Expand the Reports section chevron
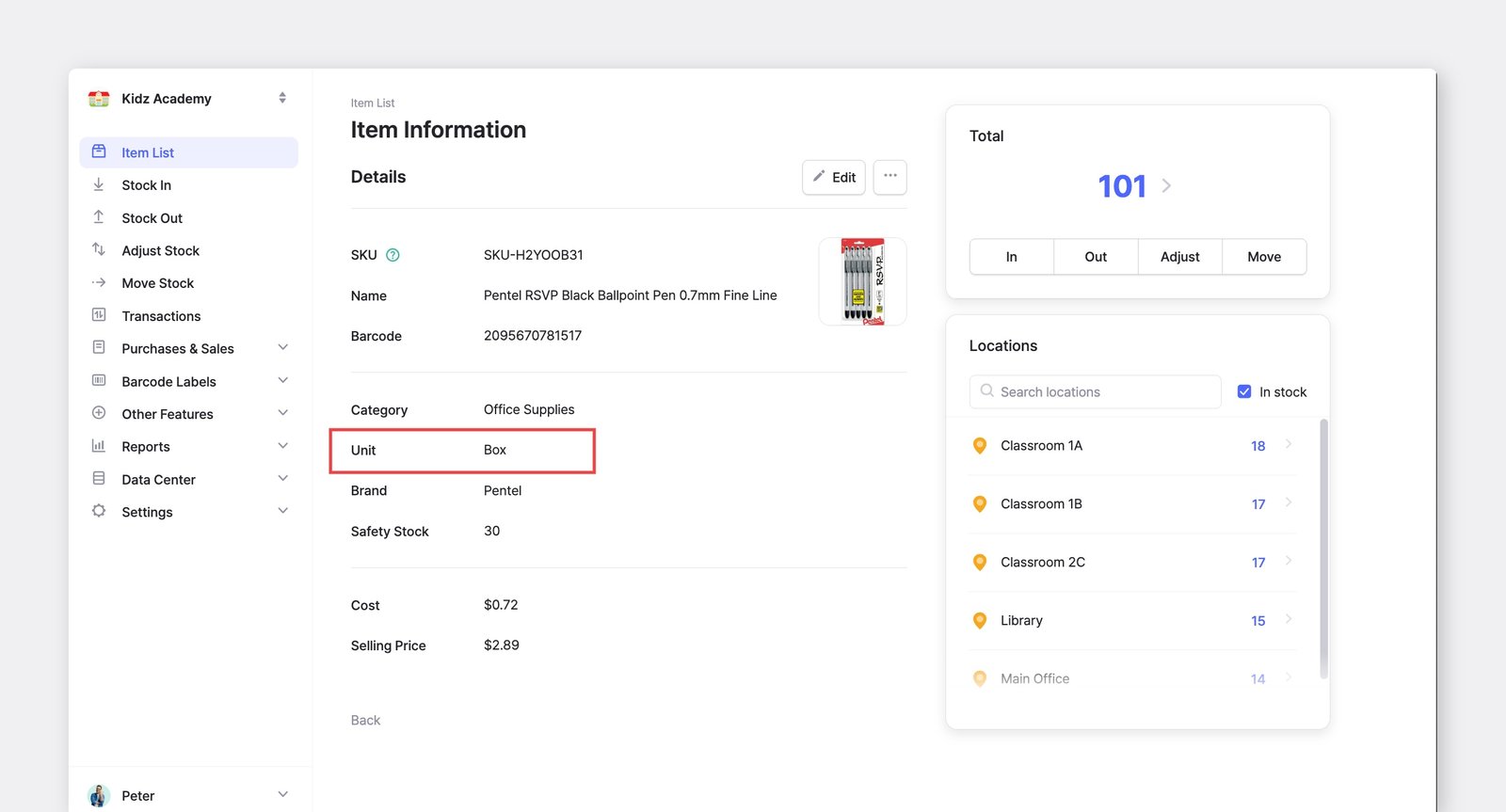Viewport: 1506px width, 812px height. coord(282,446)
